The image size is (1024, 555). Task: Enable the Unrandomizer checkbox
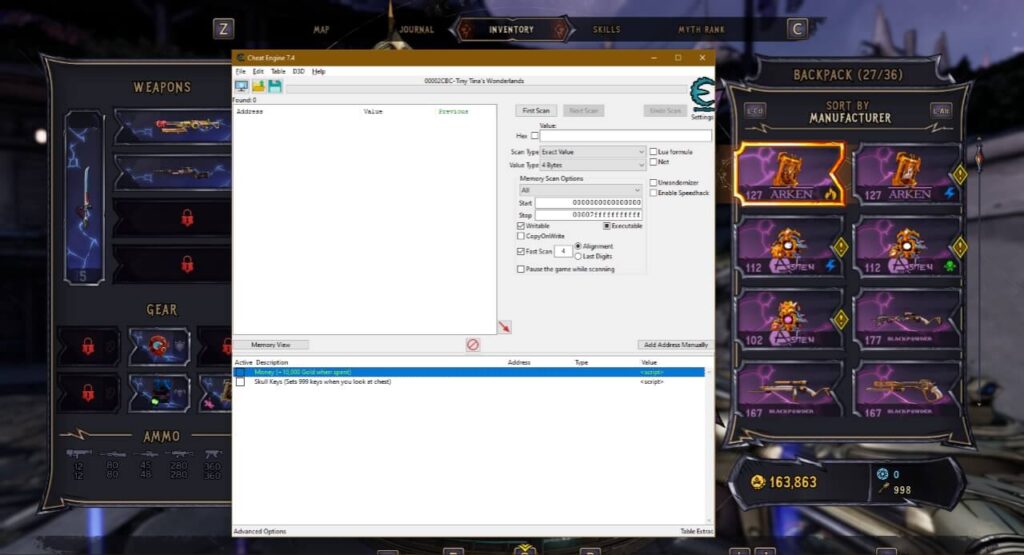pyautogui.click(x=653, y=183)
